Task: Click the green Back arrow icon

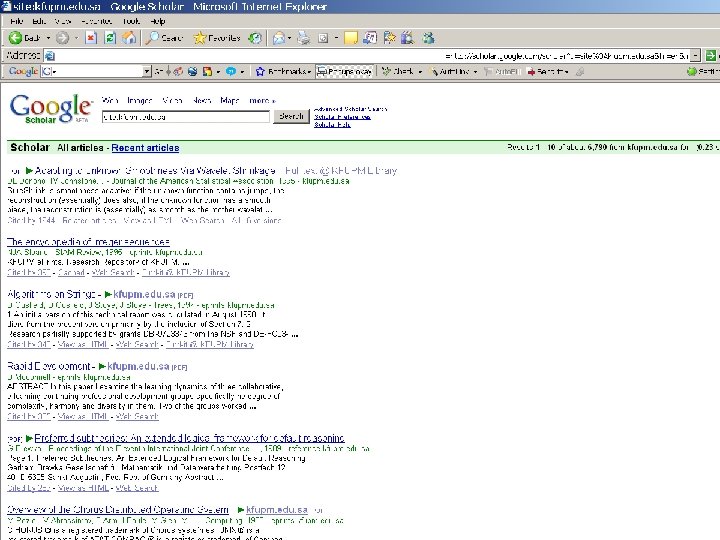Action: [x=15, y=38]
